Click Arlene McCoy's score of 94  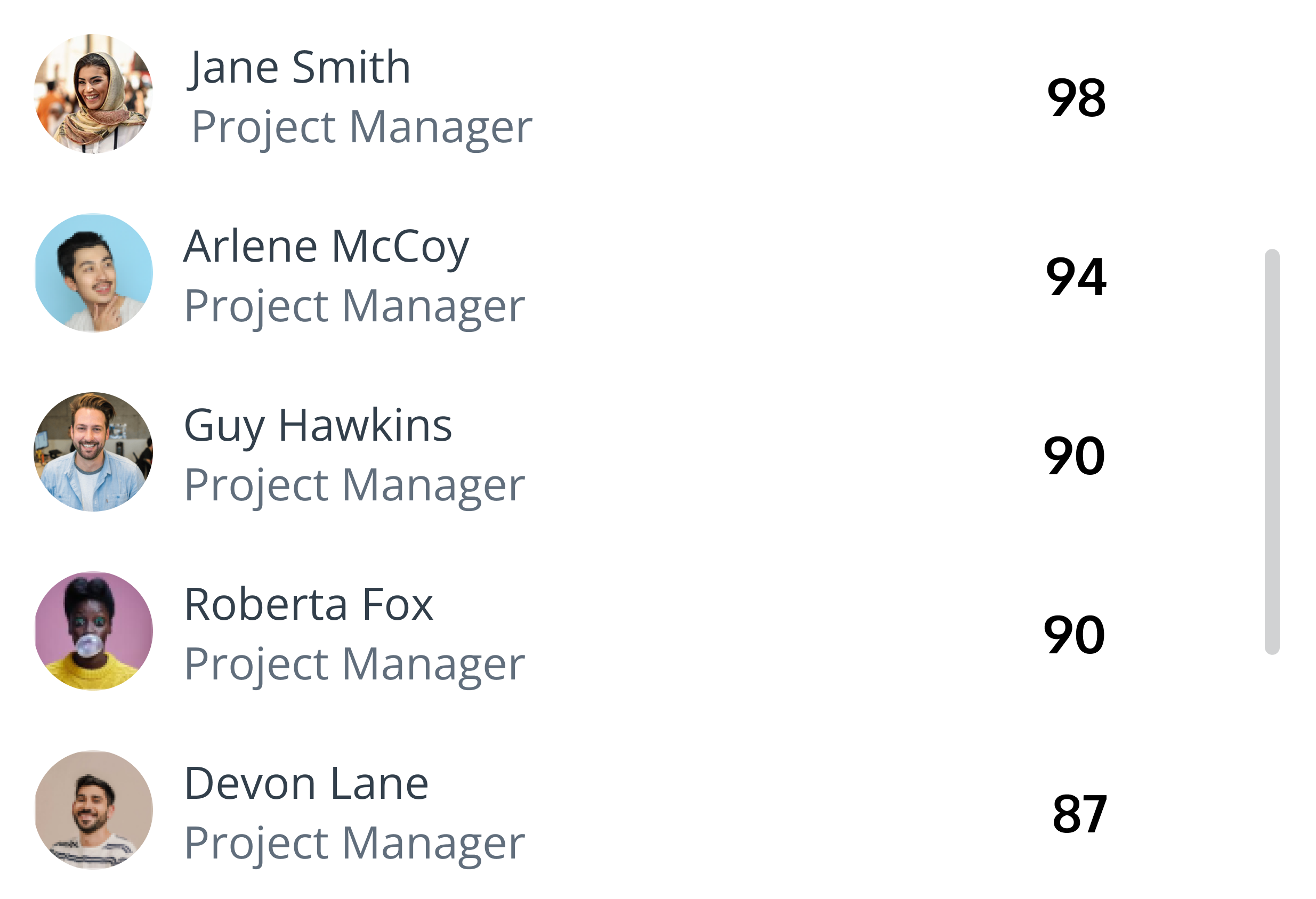[1076, 277]
